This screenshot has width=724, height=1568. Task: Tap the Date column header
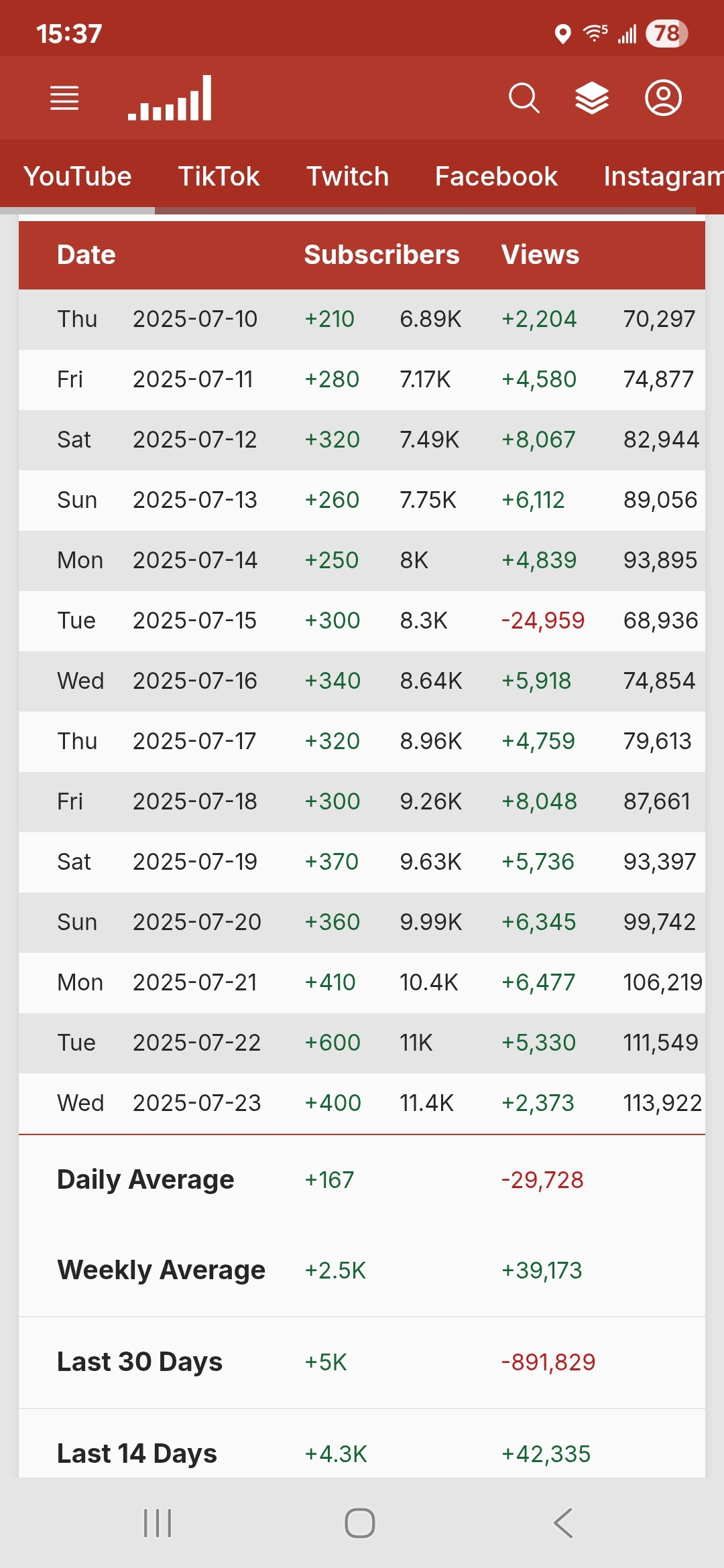[x=86, y=255]
